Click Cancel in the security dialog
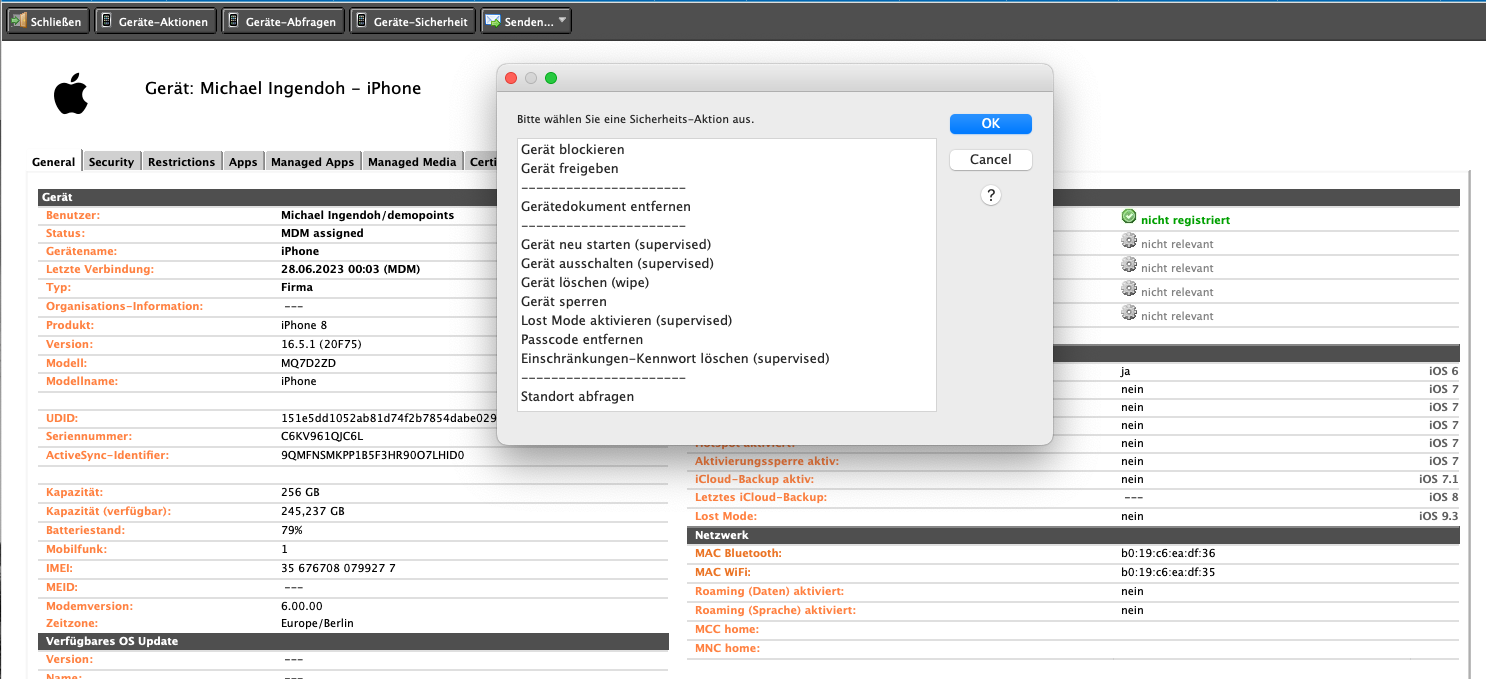This screenshot has height=679, width=1486. 991,160
